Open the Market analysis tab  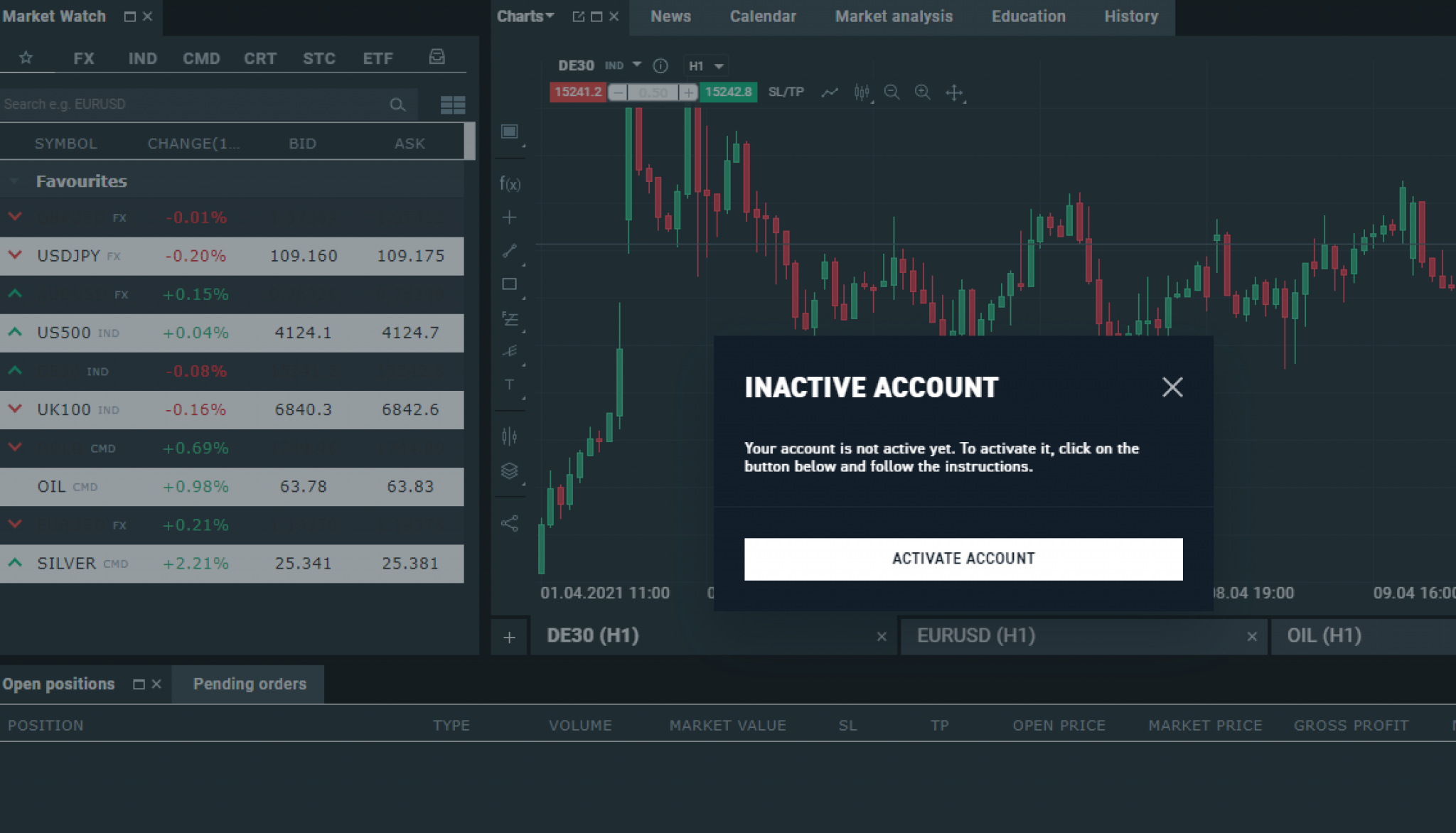893,16
